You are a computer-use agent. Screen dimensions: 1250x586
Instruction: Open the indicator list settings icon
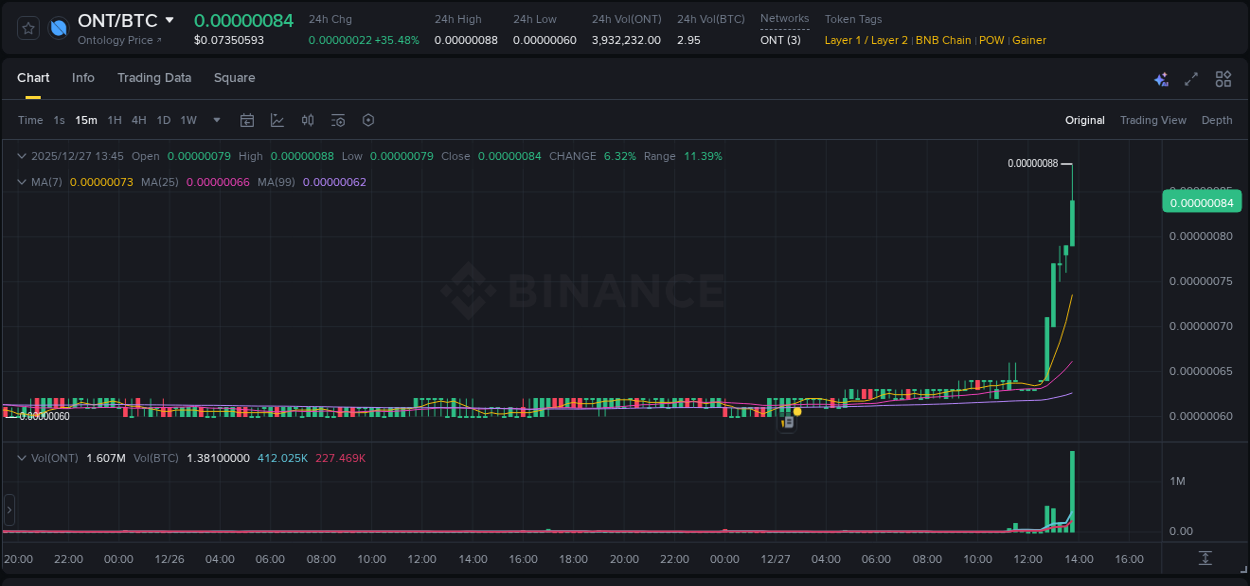coord(338,120)
